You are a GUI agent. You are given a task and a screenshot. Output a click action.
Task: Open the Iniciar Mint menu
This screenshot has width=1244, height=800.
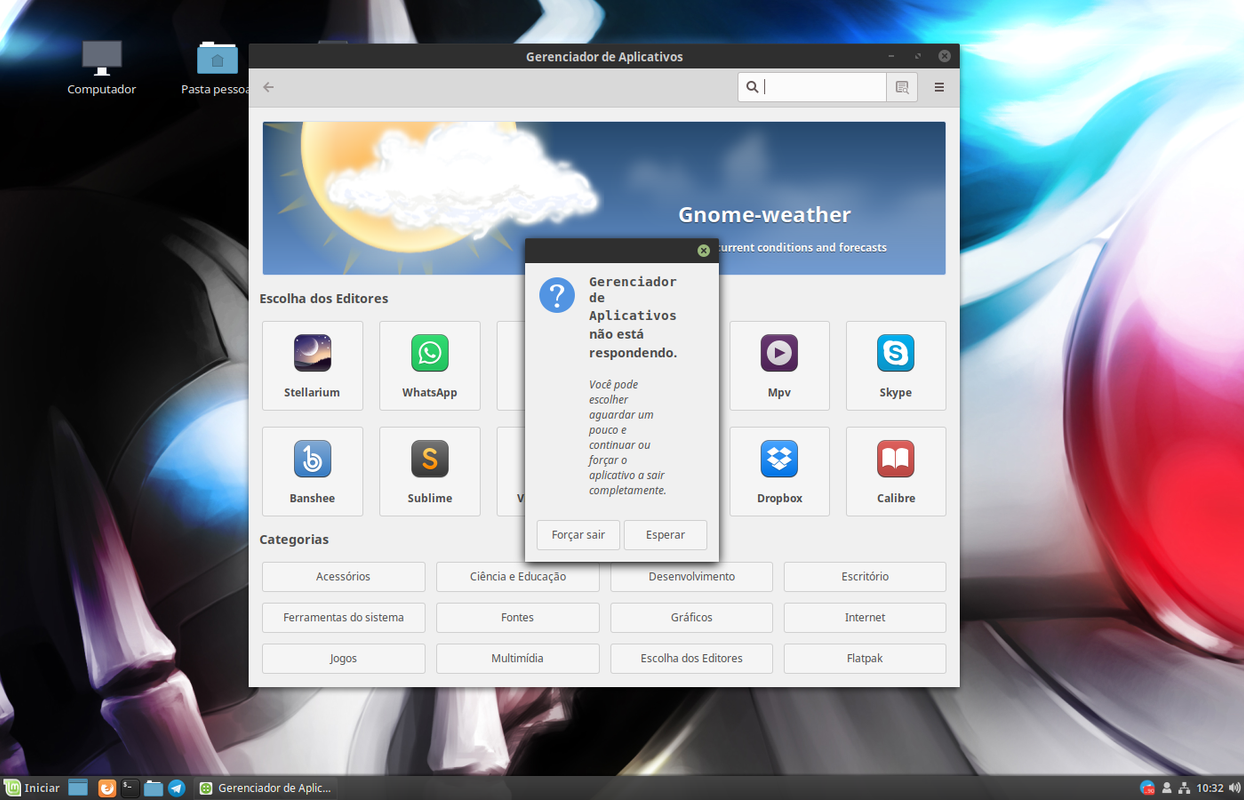[x=32, y=788]
